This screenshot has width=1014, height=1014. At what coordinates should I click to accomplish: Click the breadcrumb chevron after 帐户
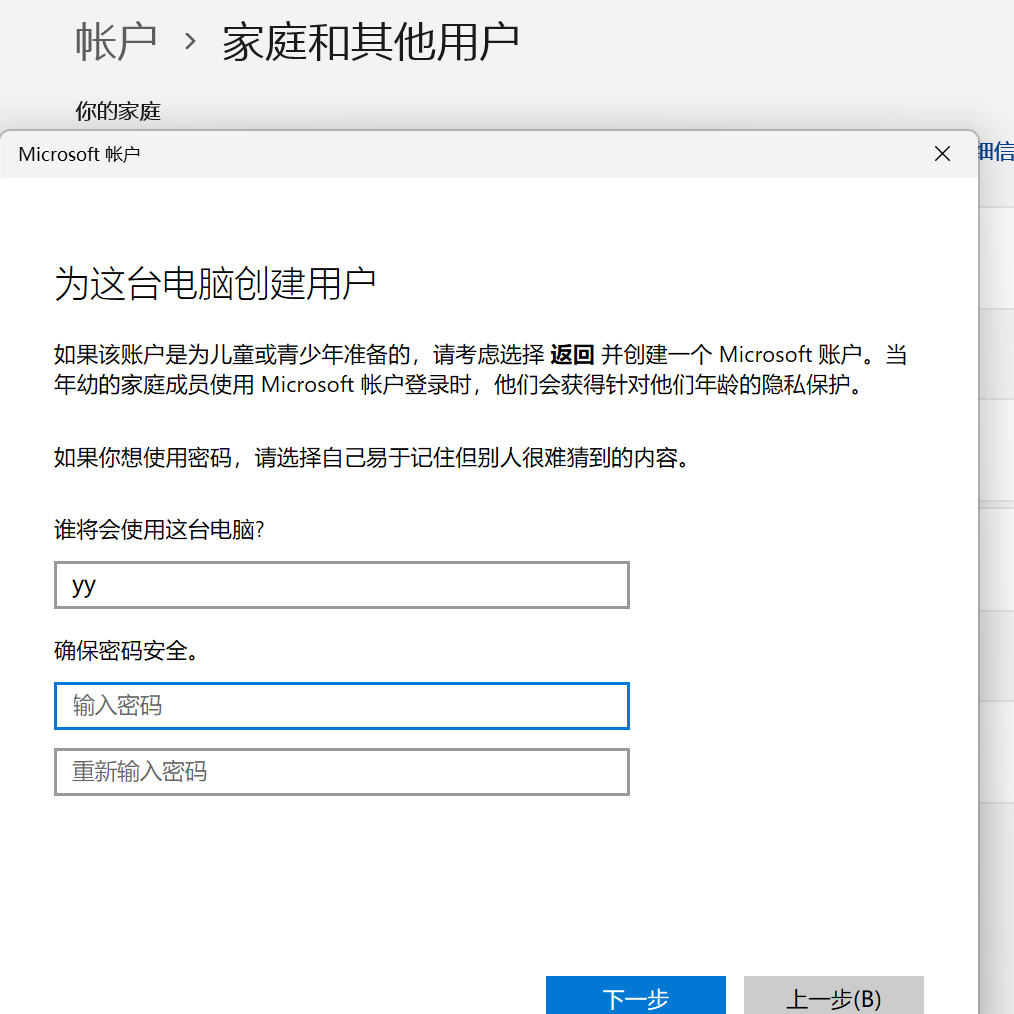[189, 42]
